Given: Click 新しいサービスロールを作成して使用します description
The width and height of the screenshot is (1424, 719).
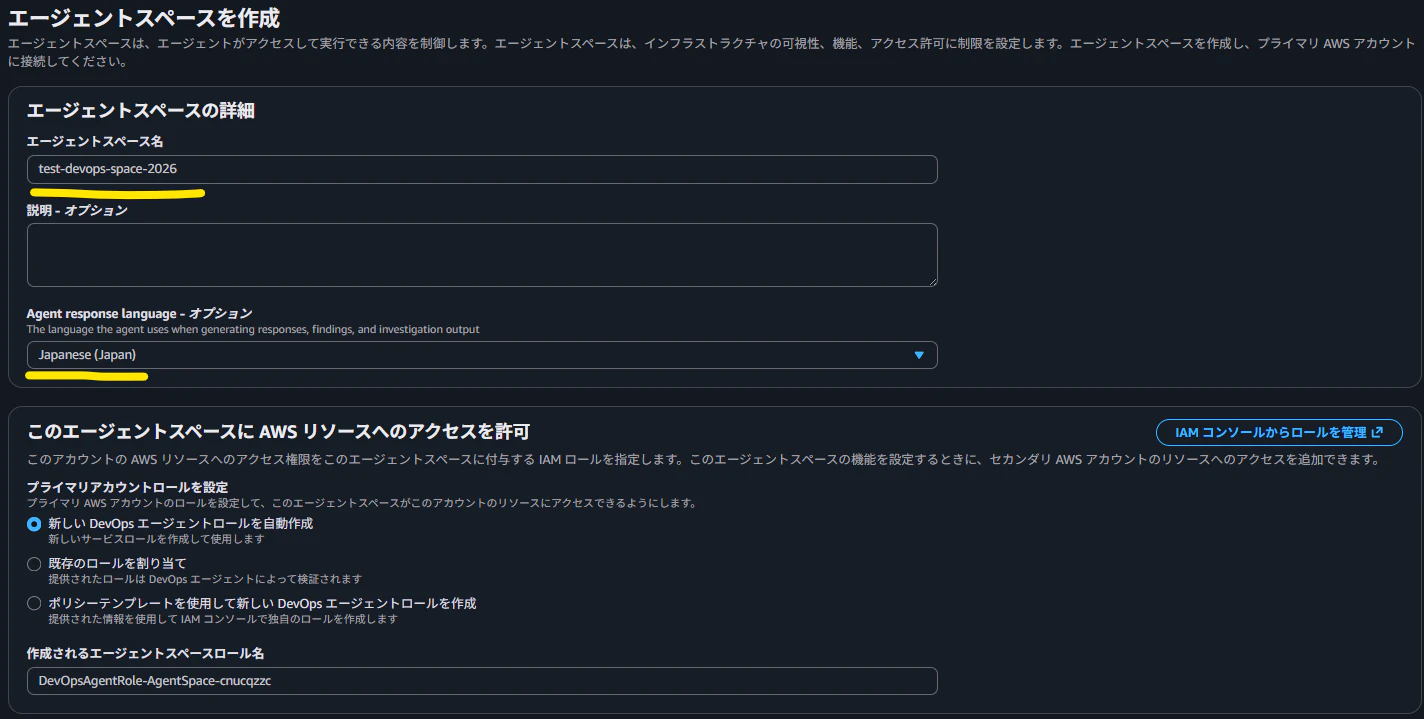Looking at the screenshot, I should [156, 539].
